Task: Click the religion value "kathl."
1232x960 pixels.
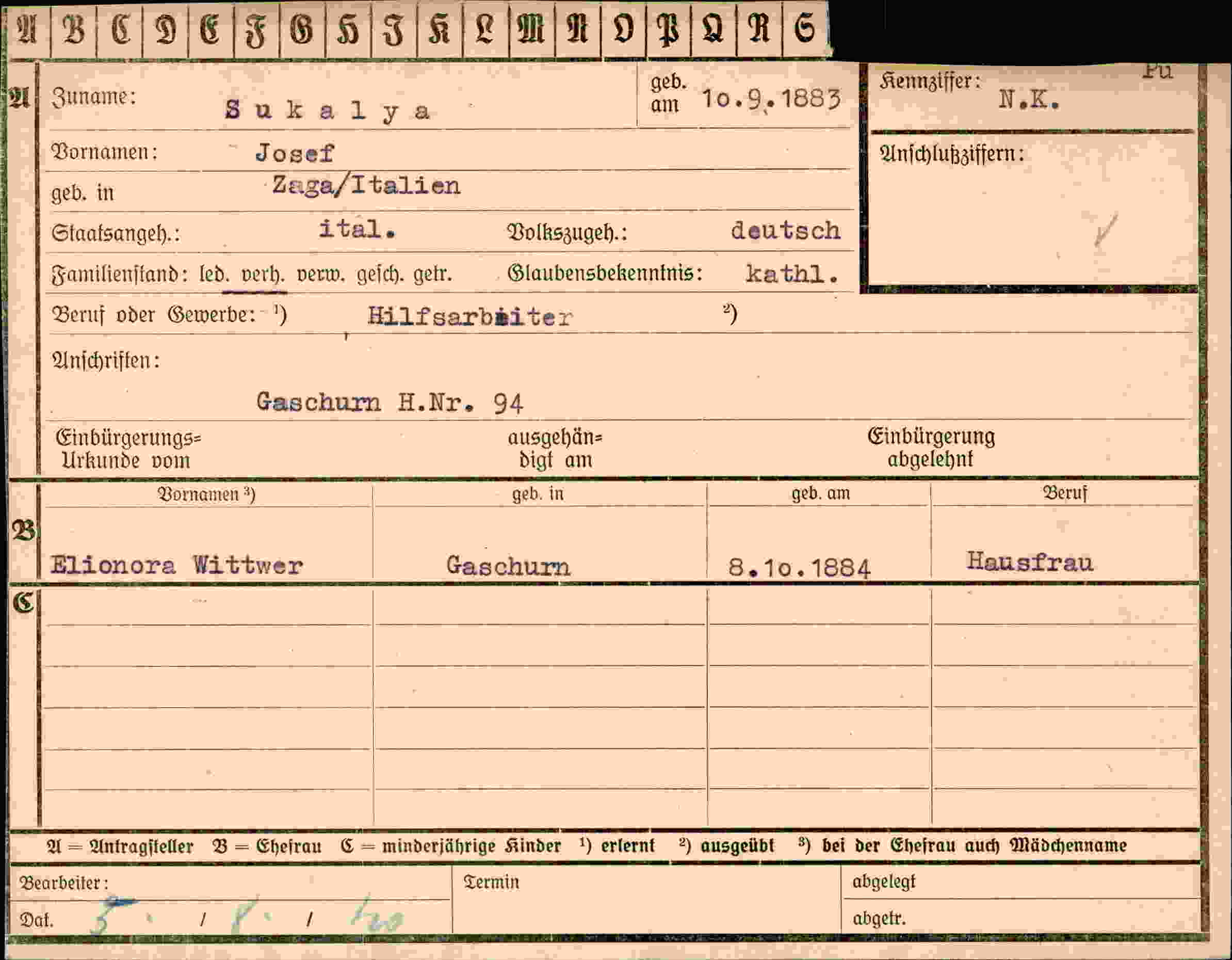Action: 791,274
